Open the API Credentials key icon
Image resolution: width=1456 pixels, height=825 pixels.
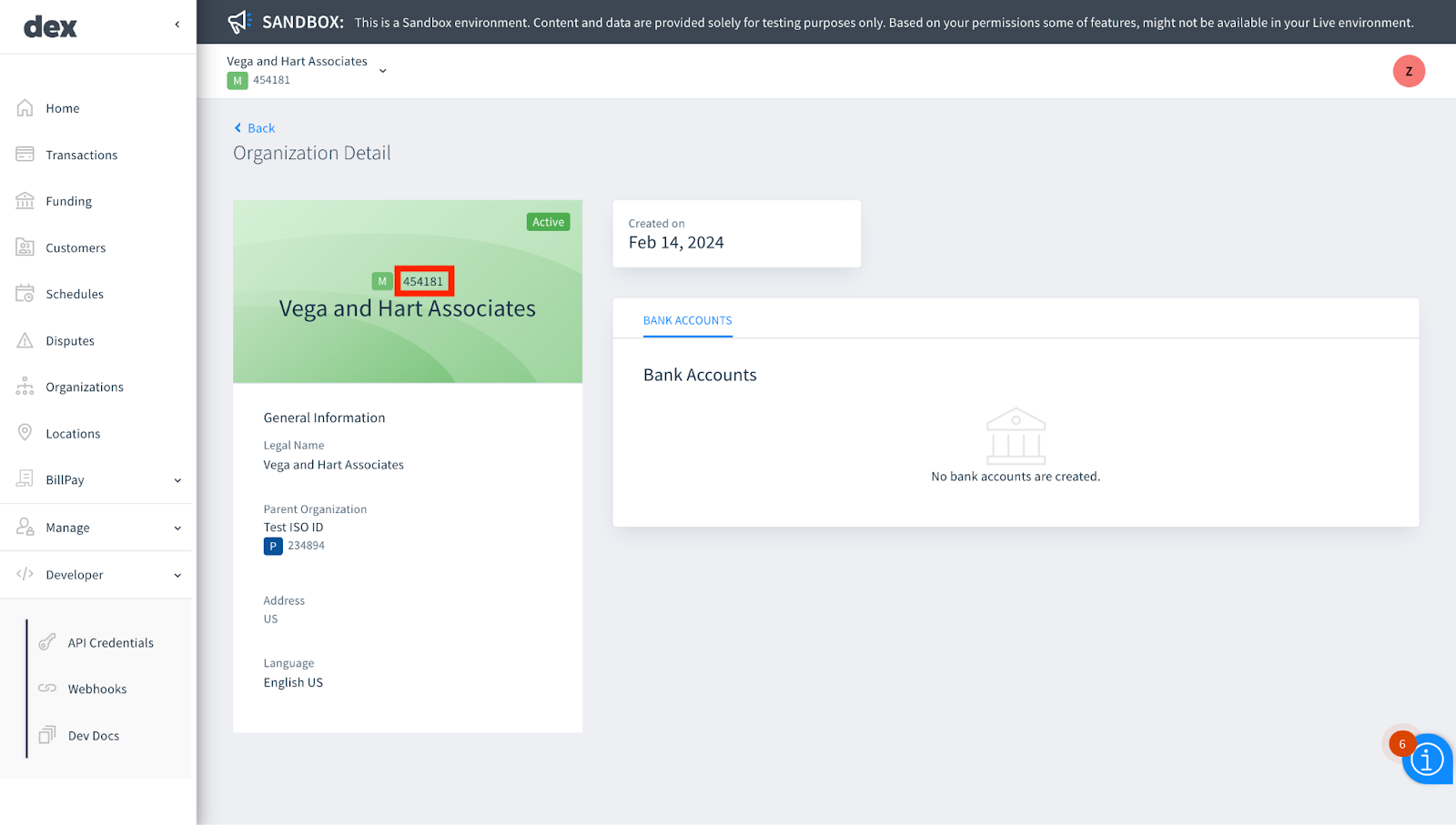pyautogui.click(x=47, y=642)
